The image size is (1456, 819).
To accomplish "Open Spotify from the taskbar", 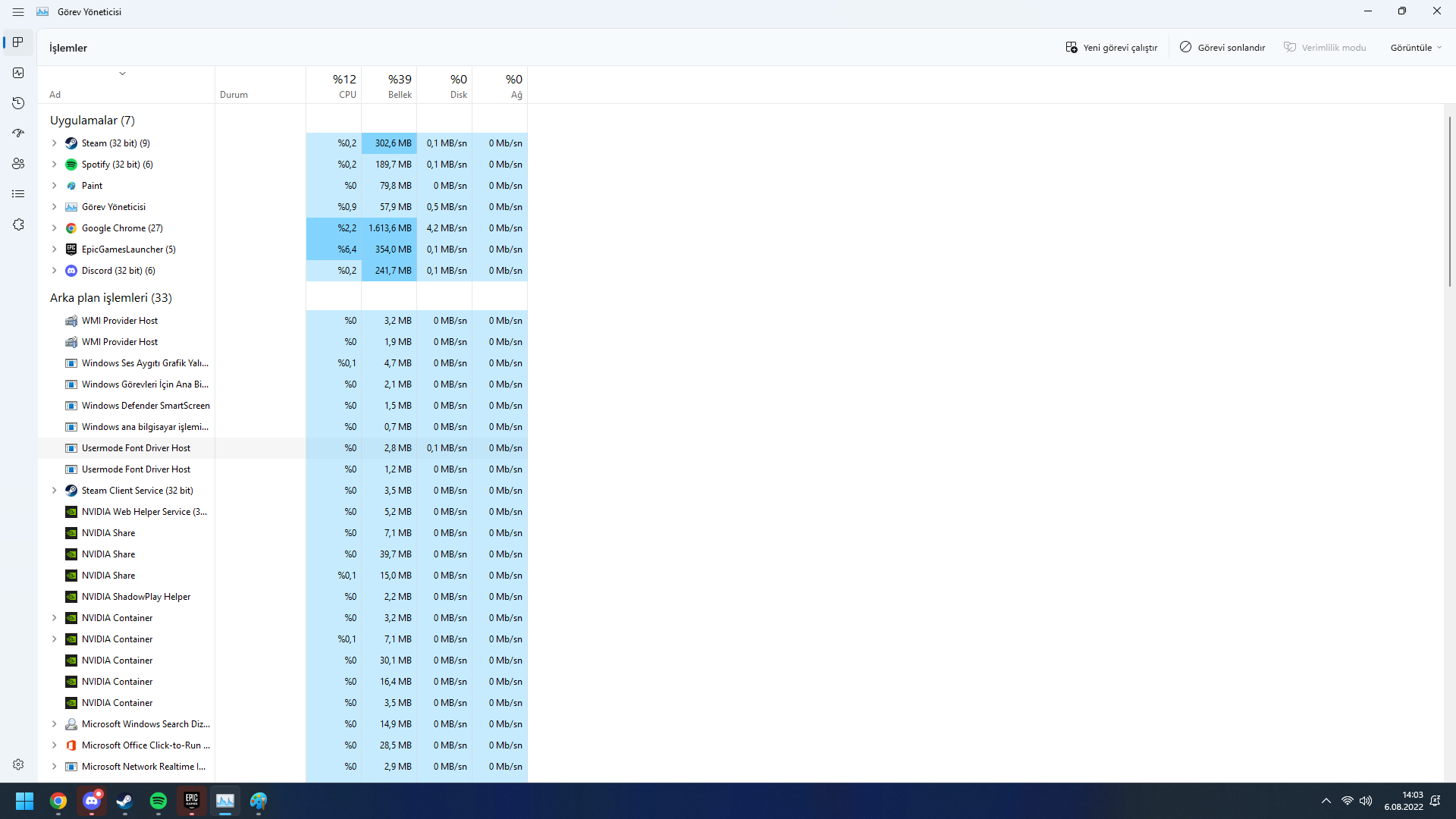I will point(158,801).
